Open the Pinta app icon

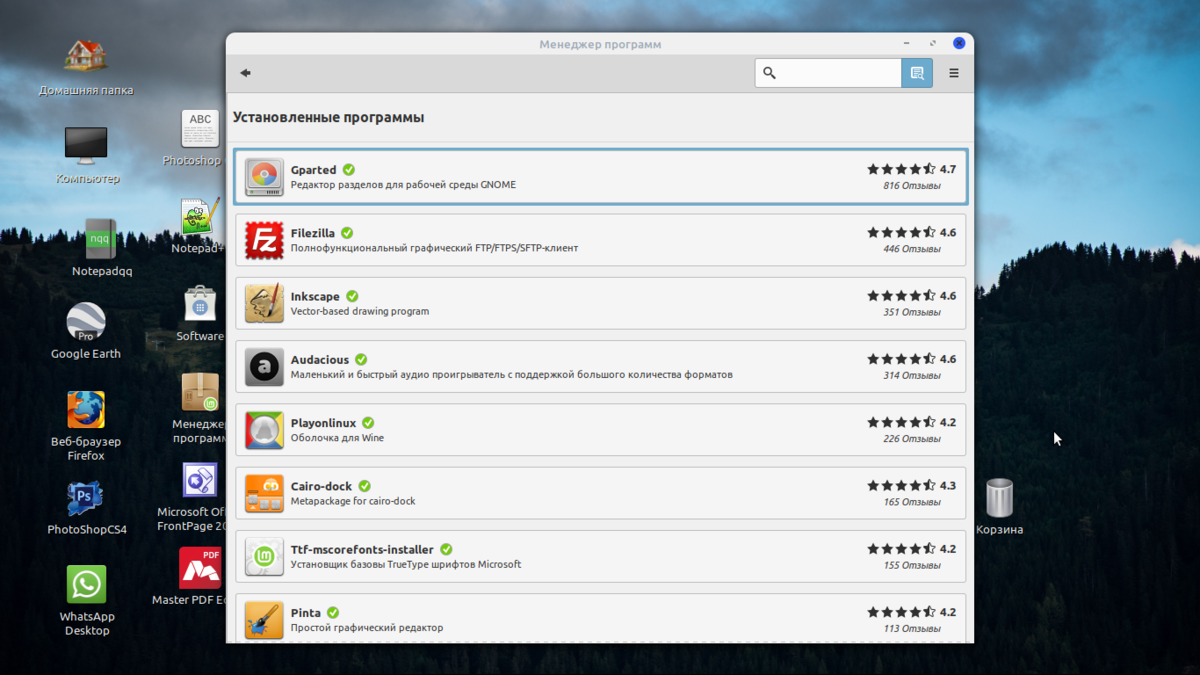264,620
